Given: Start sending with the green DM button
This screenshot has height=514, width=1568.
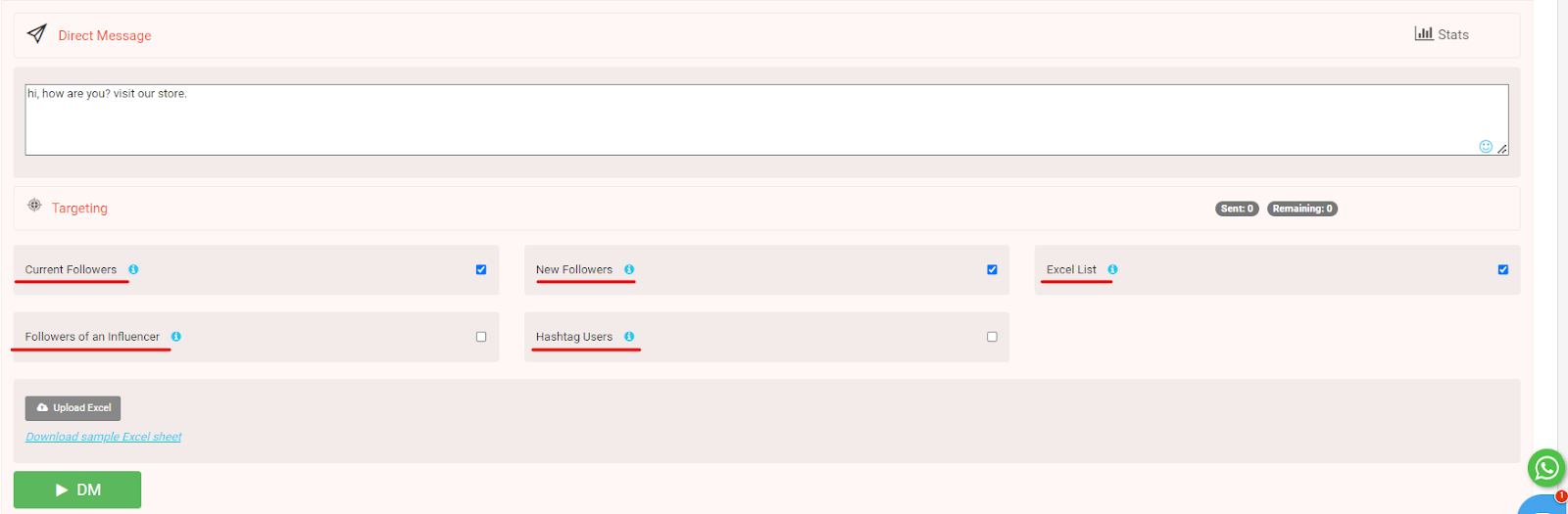Looking at the screenshot, I should (x=77, y=490).
